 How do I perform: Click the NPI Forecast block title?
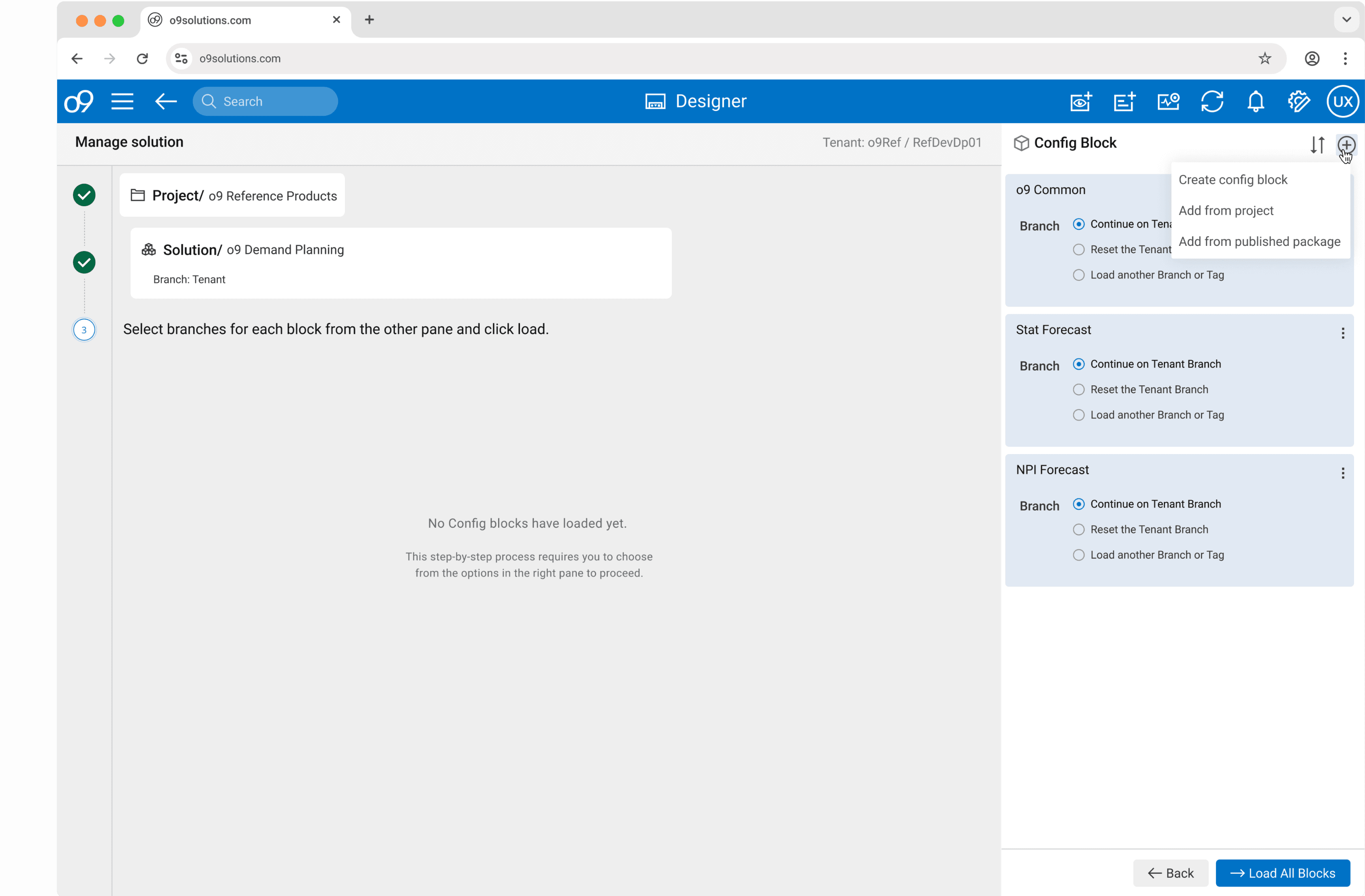pyautogui.click(x=1052, y=469)
